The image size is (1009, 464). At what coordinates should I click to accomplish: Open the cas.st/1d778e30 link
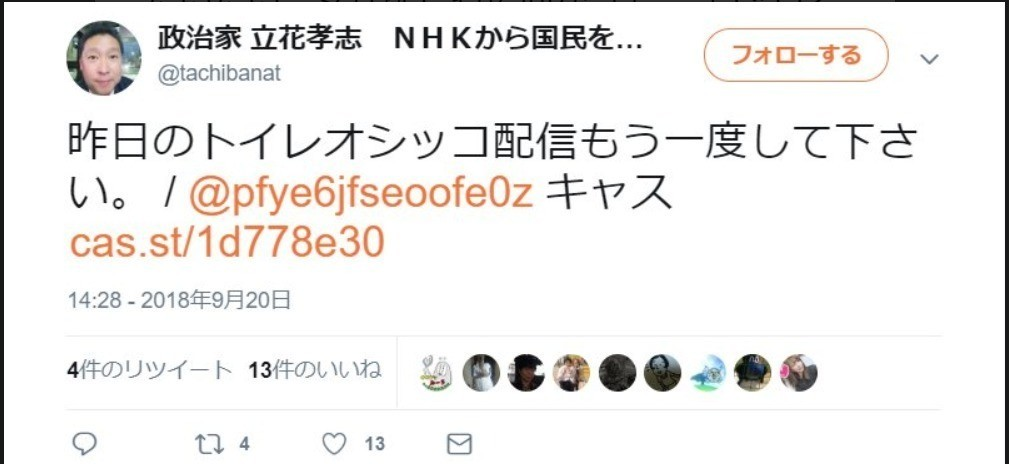[x=227, y=243]
